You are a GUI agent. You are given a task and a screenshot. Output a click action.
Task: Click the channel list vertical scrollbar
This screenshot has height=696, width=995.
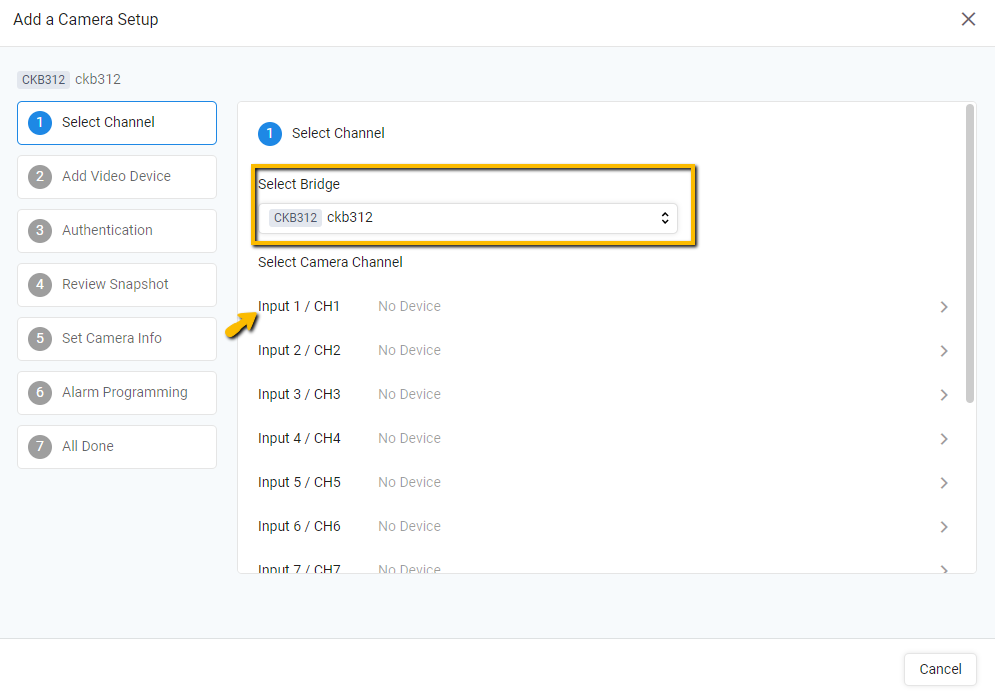[969, 254]
